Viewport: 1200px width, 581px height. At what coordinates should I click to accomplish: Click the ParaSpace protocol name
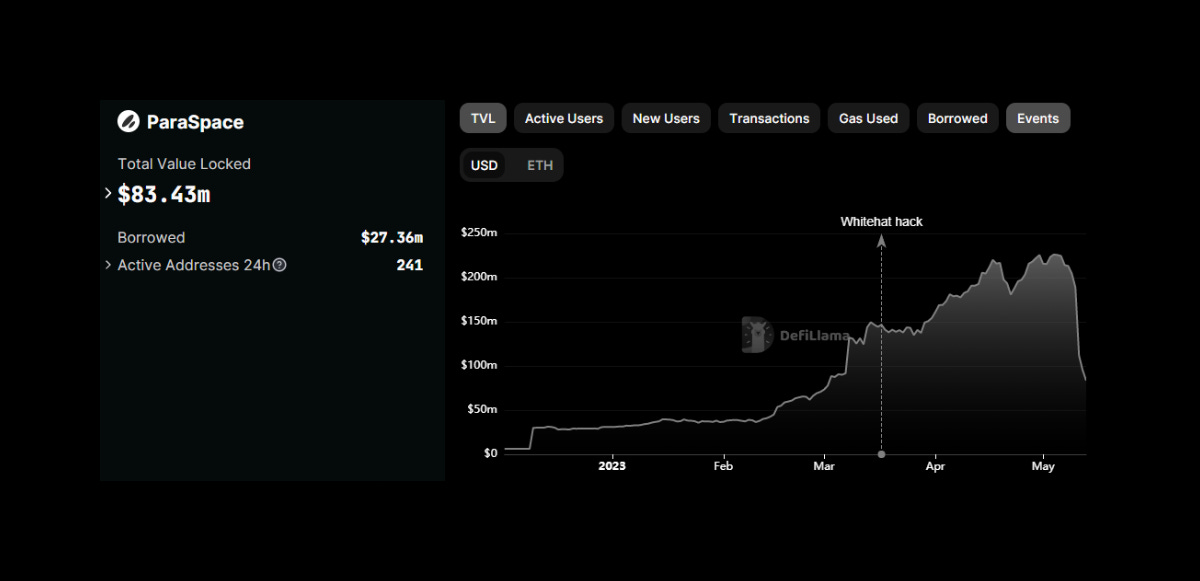coord(195,122)
